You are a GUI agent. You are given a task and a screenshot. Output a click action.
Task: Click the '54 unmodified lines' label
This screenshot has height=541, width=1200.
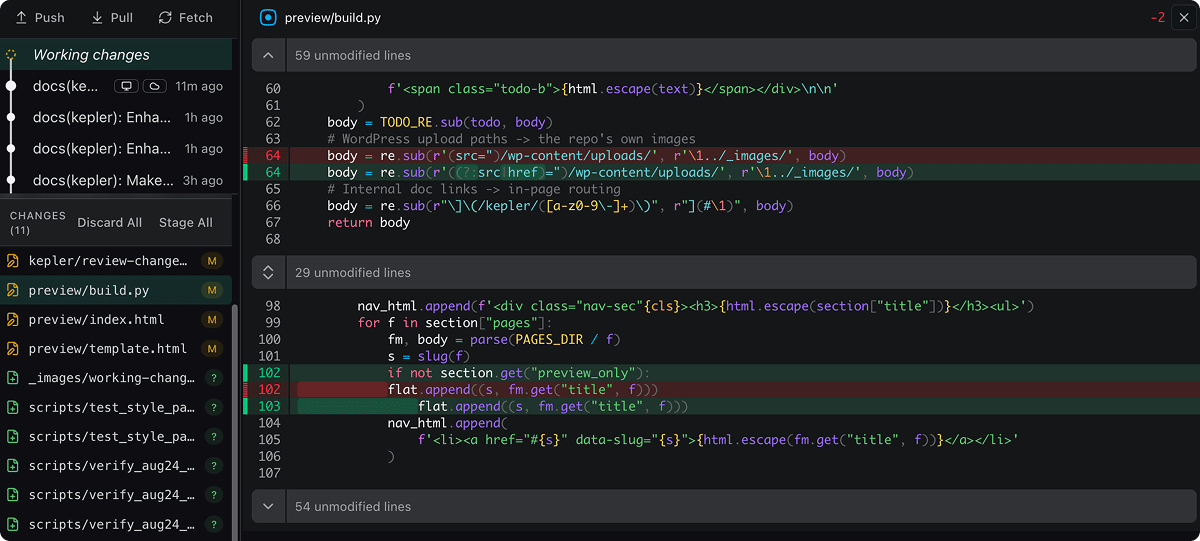(x=352, y=507)
